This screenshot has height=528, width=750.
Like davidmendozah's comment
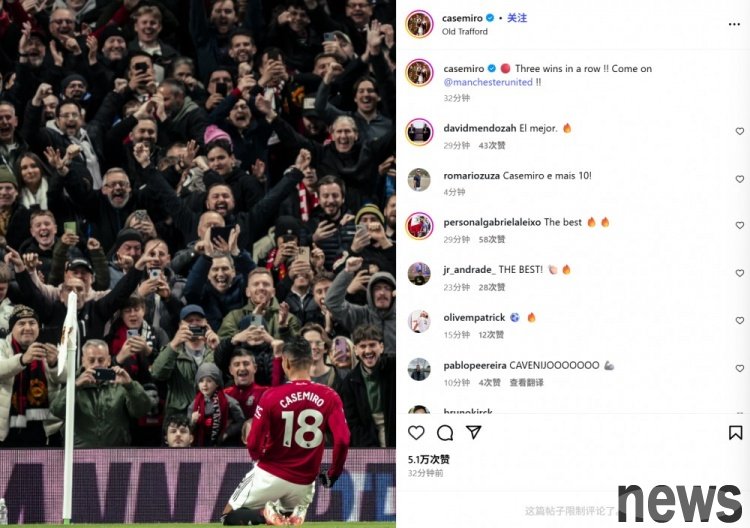[x=739, y=131]
